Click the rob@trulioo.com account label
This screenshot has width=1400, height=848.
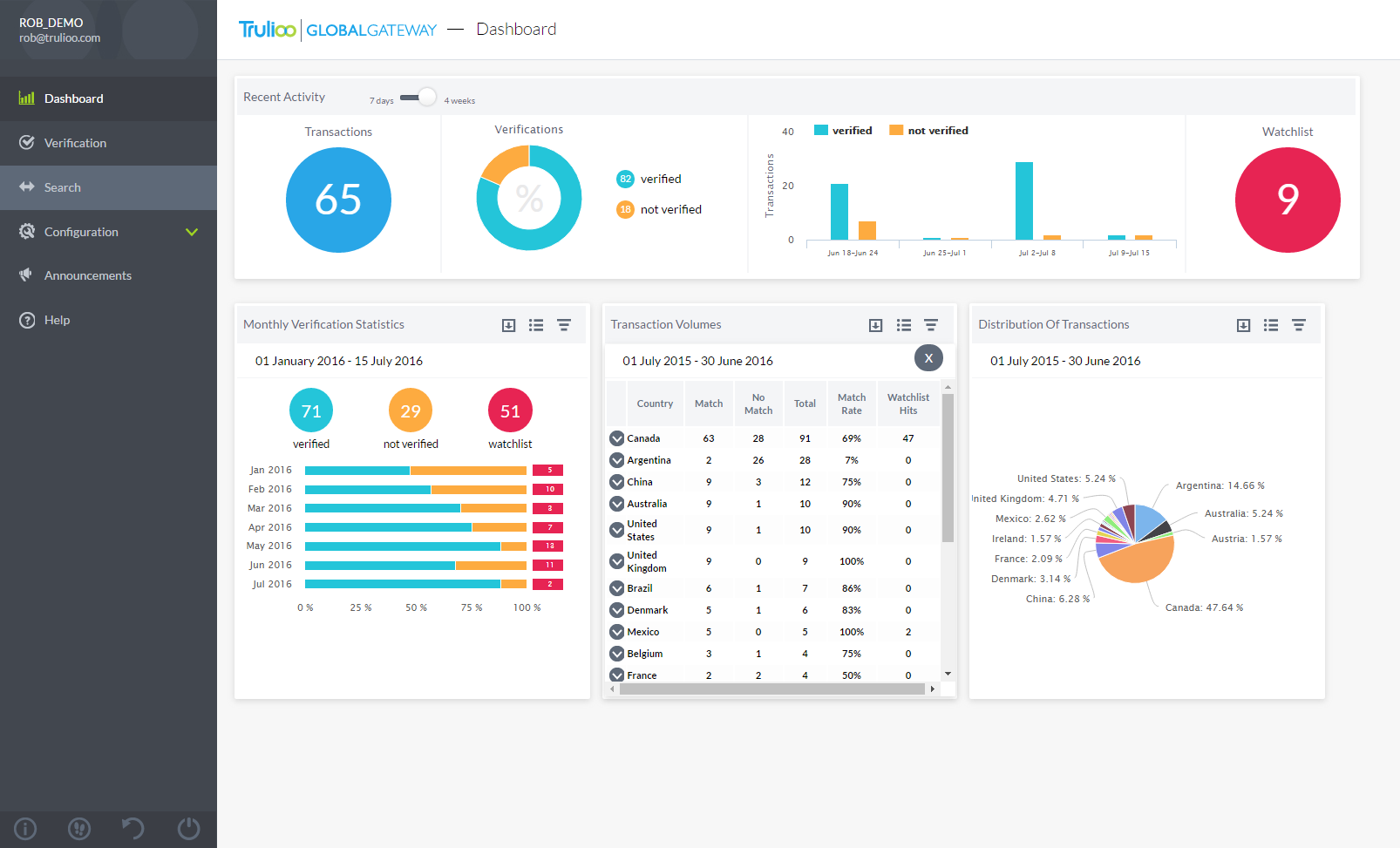(60, 37)
